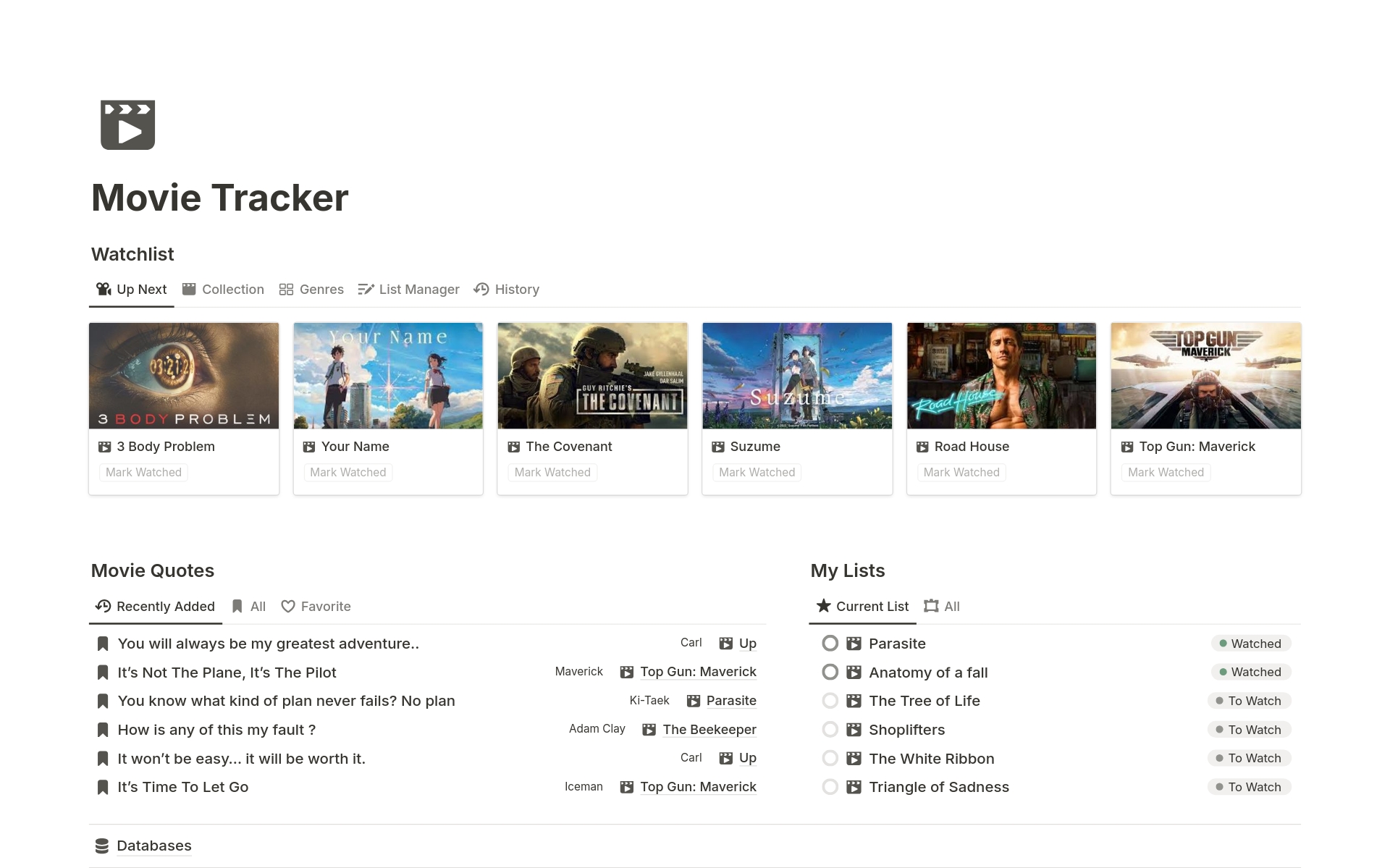The width and height of the screenshot is (1390, 868).
Task: Click the bookmark icon beside "How is any of this my fault ?"
Action: click(x=102, y=729)
